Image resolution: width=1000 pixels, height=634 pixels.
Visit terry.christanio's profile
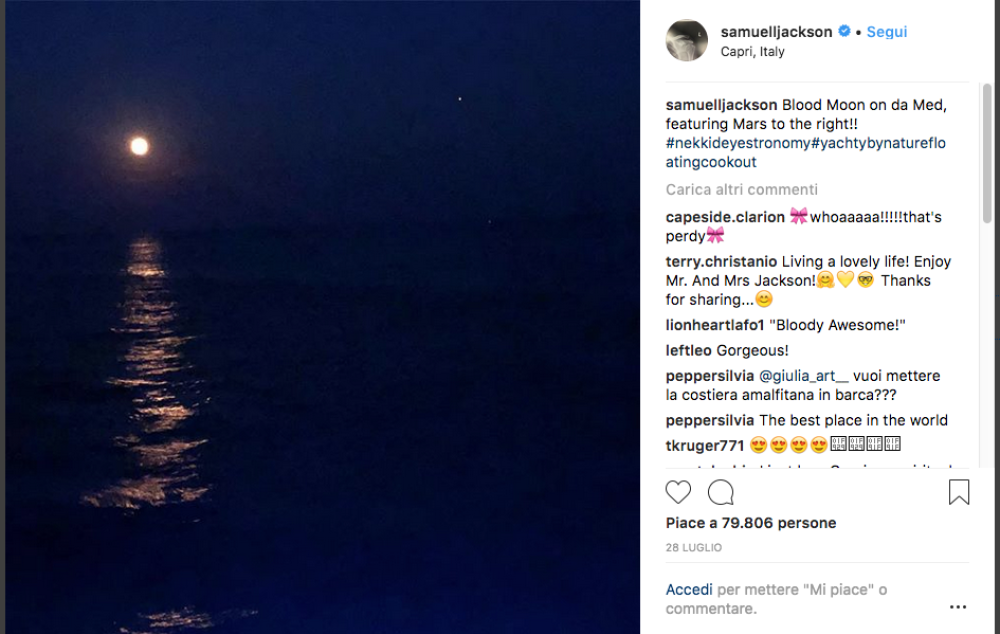click(x=721, y=262)
